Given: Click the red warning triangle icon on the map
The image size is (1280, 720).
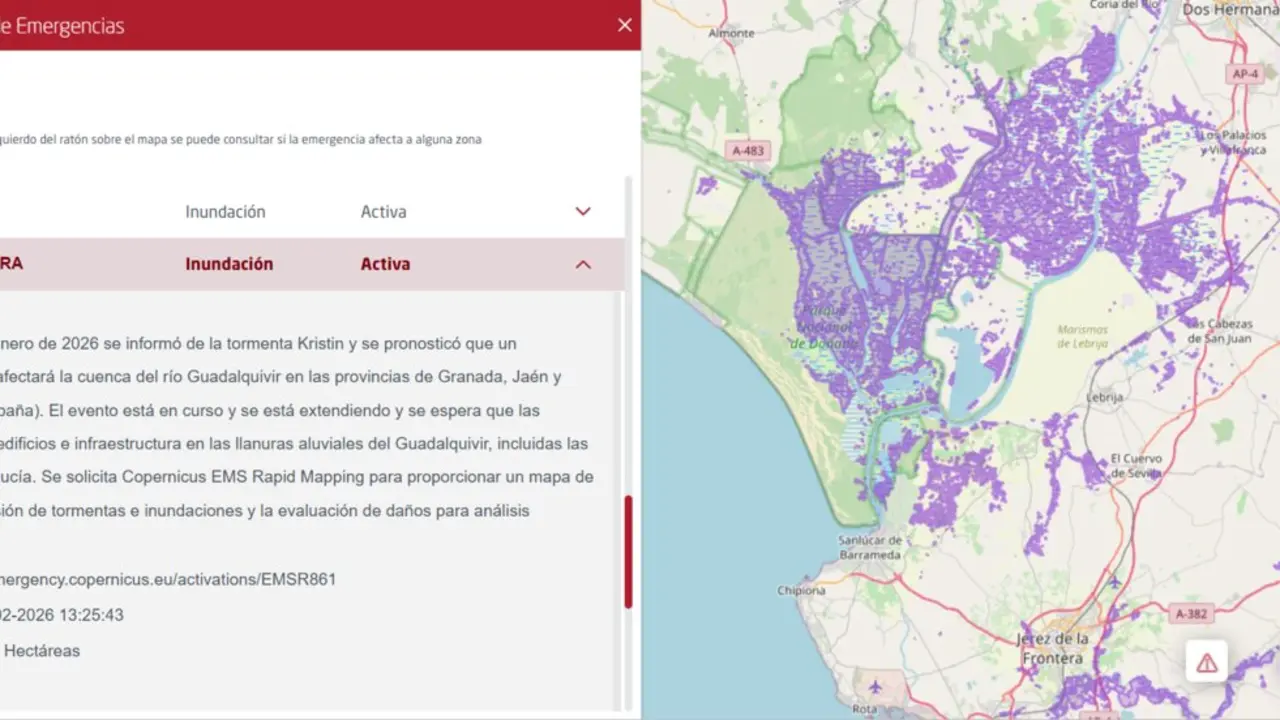Looking at the screenshot, I should point(1205,661).
